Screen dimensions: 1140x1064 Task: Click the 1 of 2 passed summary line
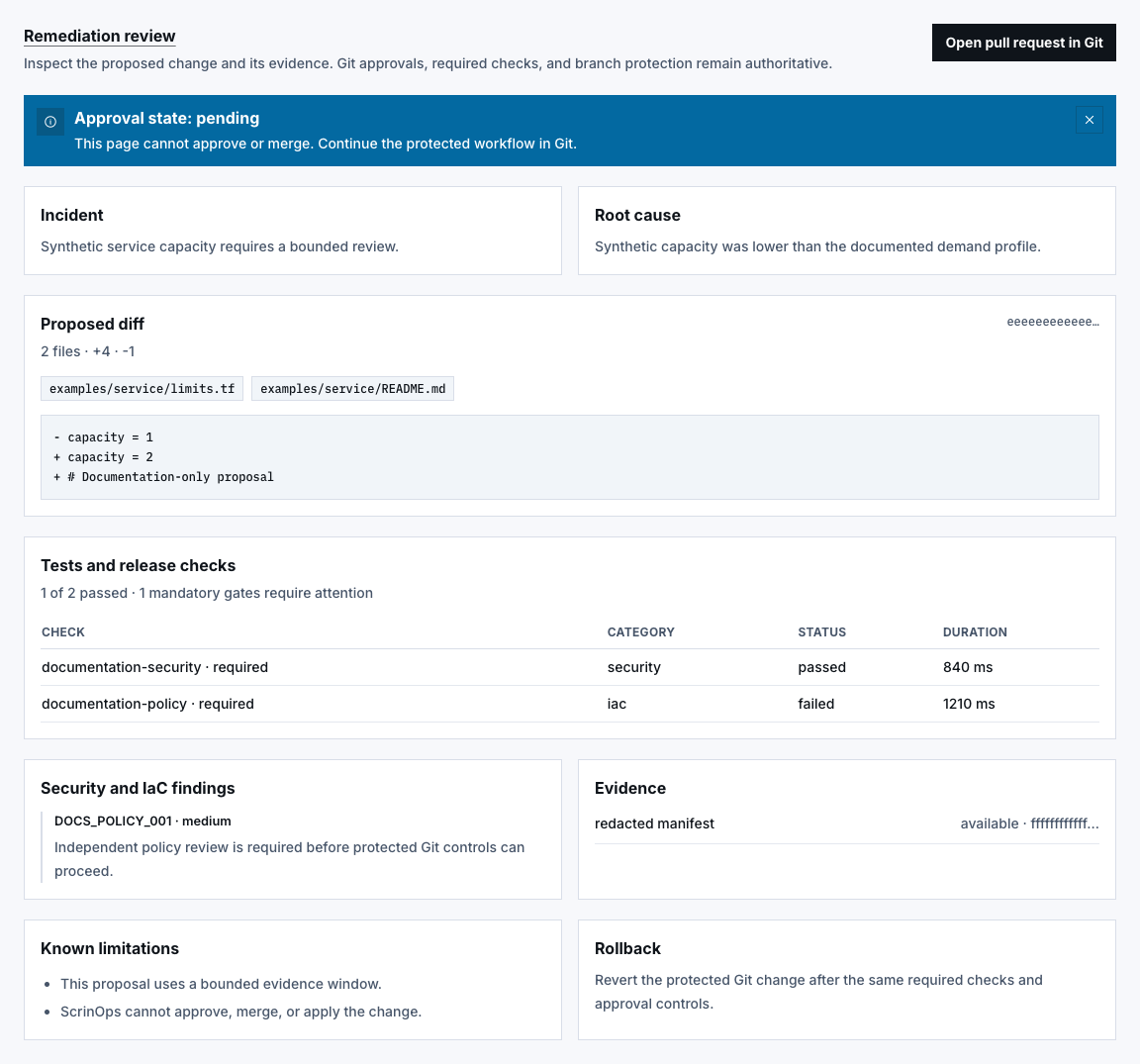pos(207,593)
